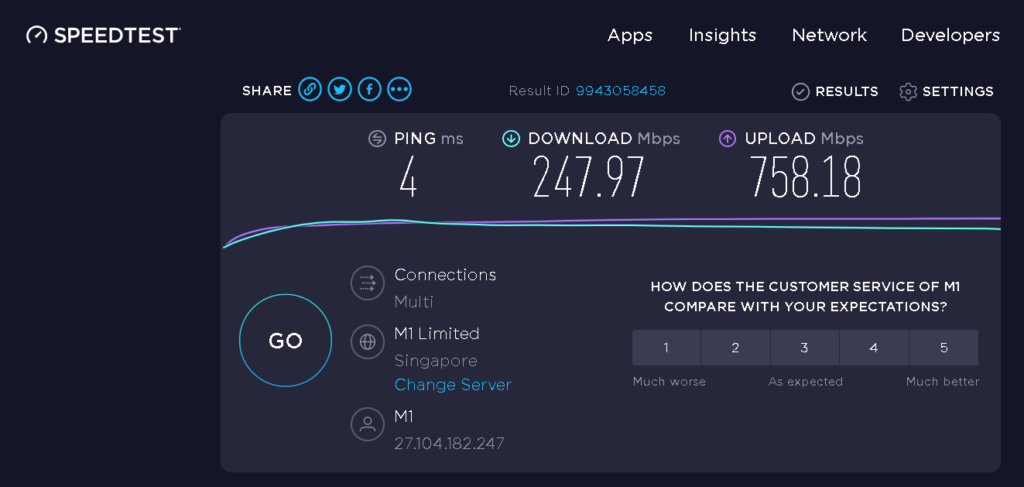Click the M1 provider name above the IP address
The image size is (1024, 487).
click(x=404, y=416)
